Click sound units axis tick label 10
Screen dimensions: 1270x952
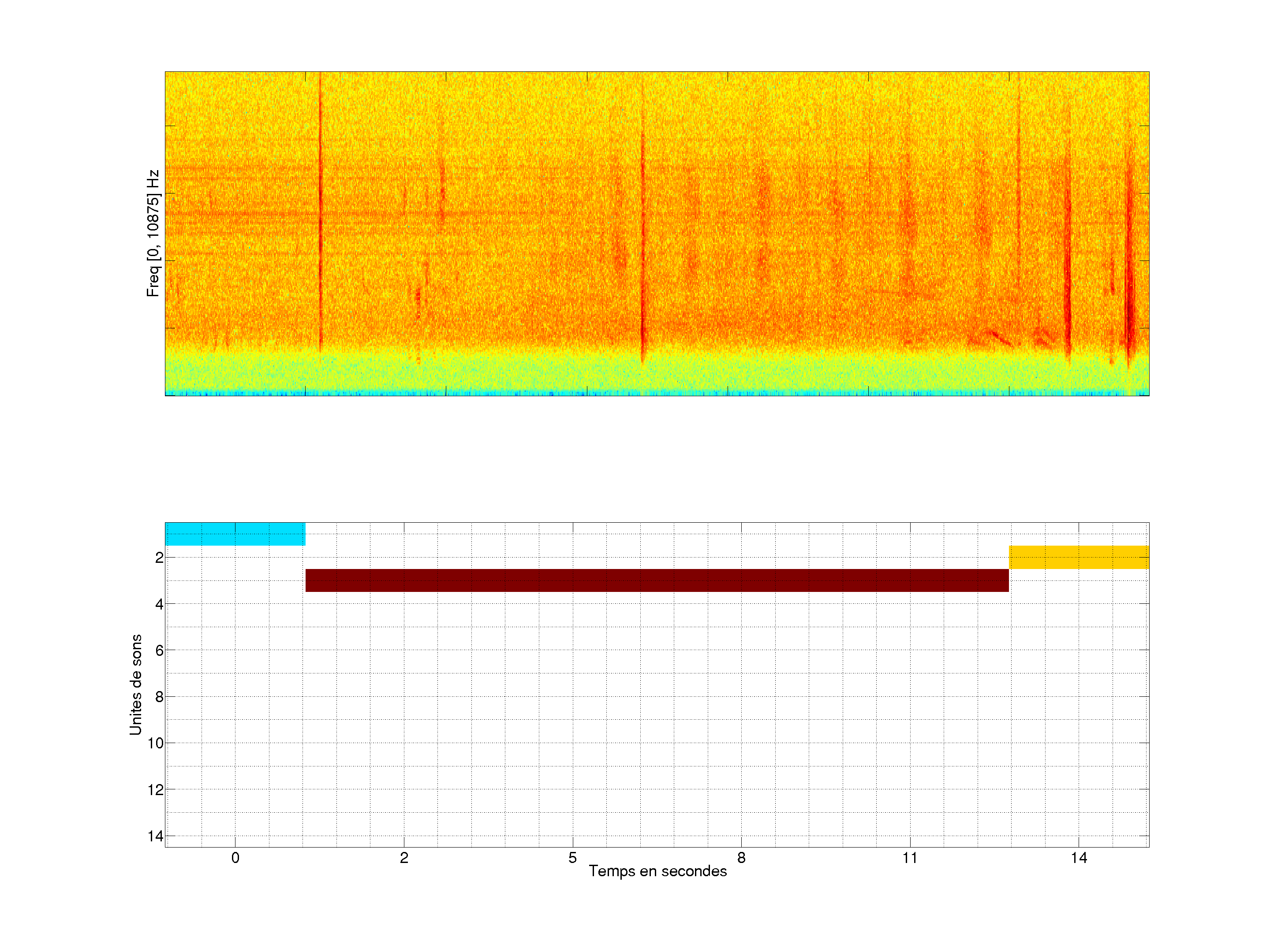(156, 743)
